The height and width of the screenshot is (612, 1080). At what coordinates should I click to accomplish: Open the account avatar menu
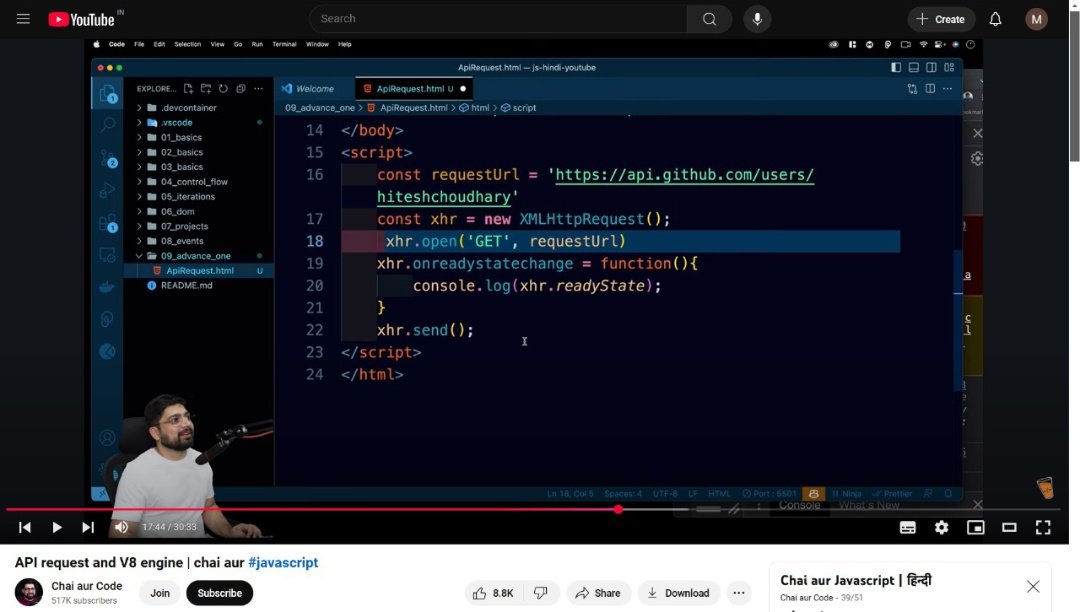tap(1036, 19)
